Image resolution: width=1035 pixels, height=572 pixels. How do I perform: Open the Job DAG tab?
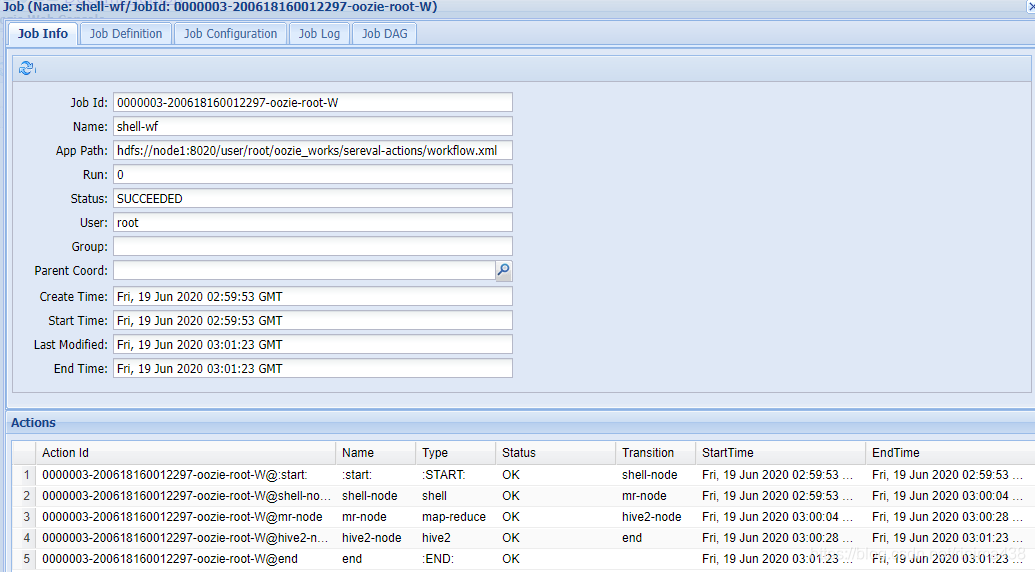pyautogui.click(x=384, y=34)
